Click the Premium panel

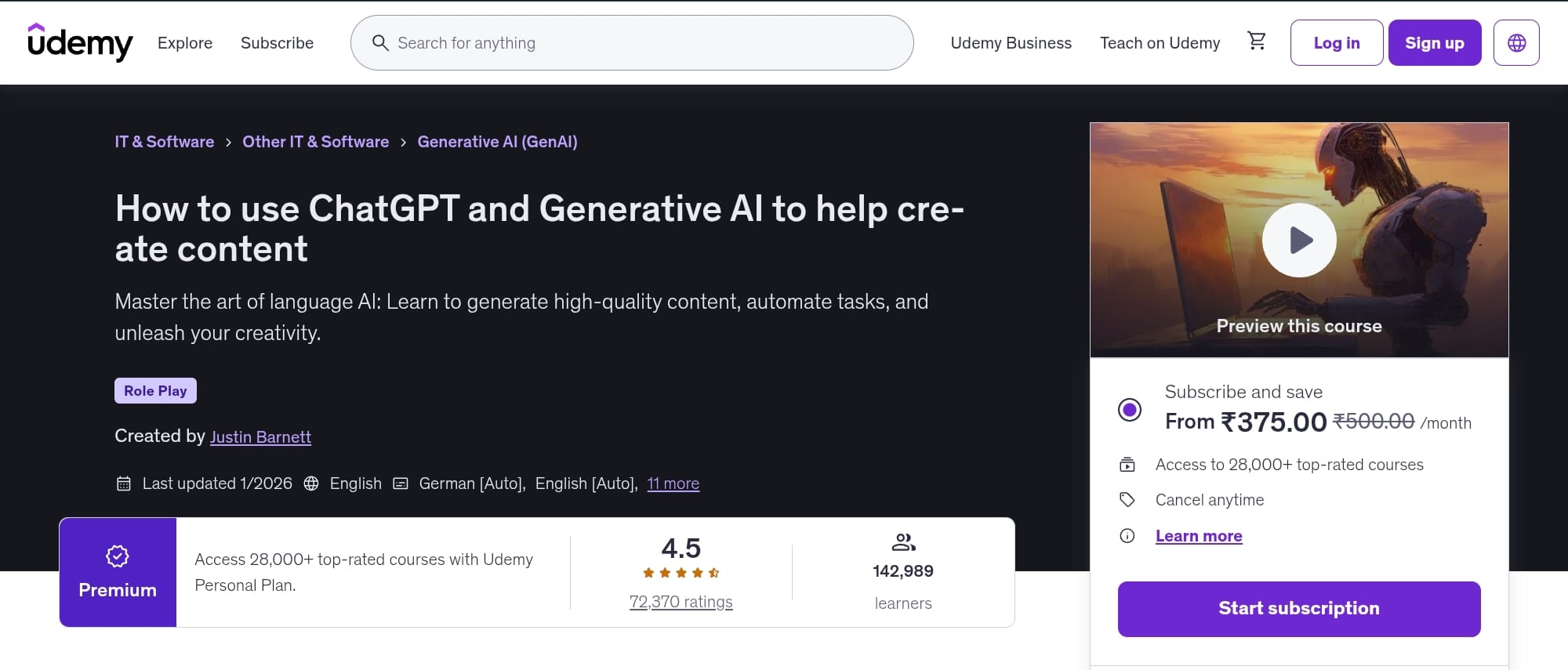[118, 572]
